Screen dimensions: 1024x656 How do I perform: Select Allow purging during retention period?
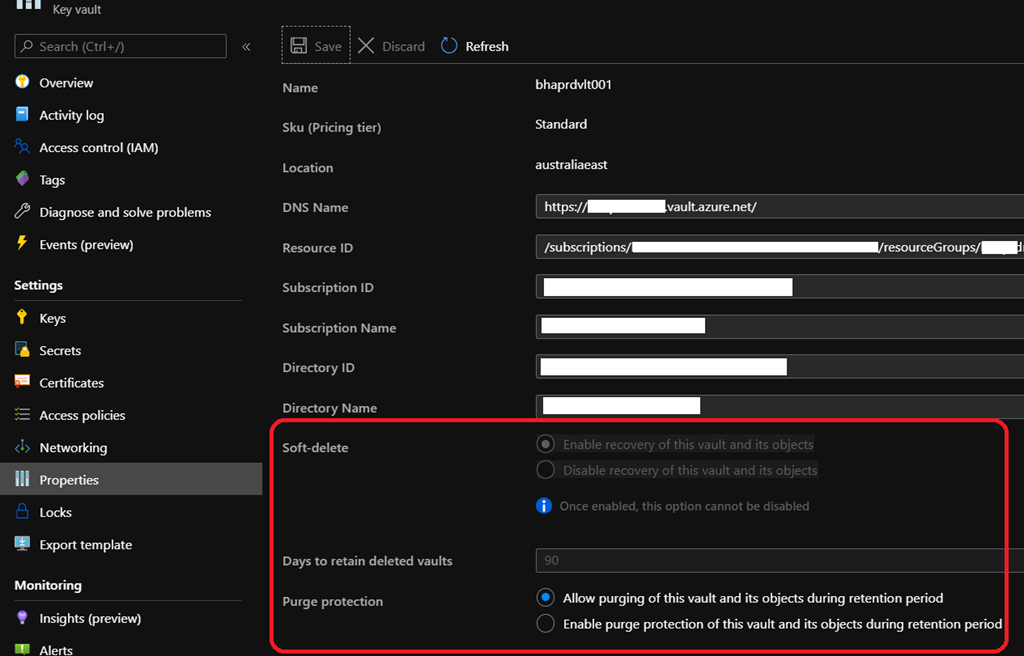point(545,598)
